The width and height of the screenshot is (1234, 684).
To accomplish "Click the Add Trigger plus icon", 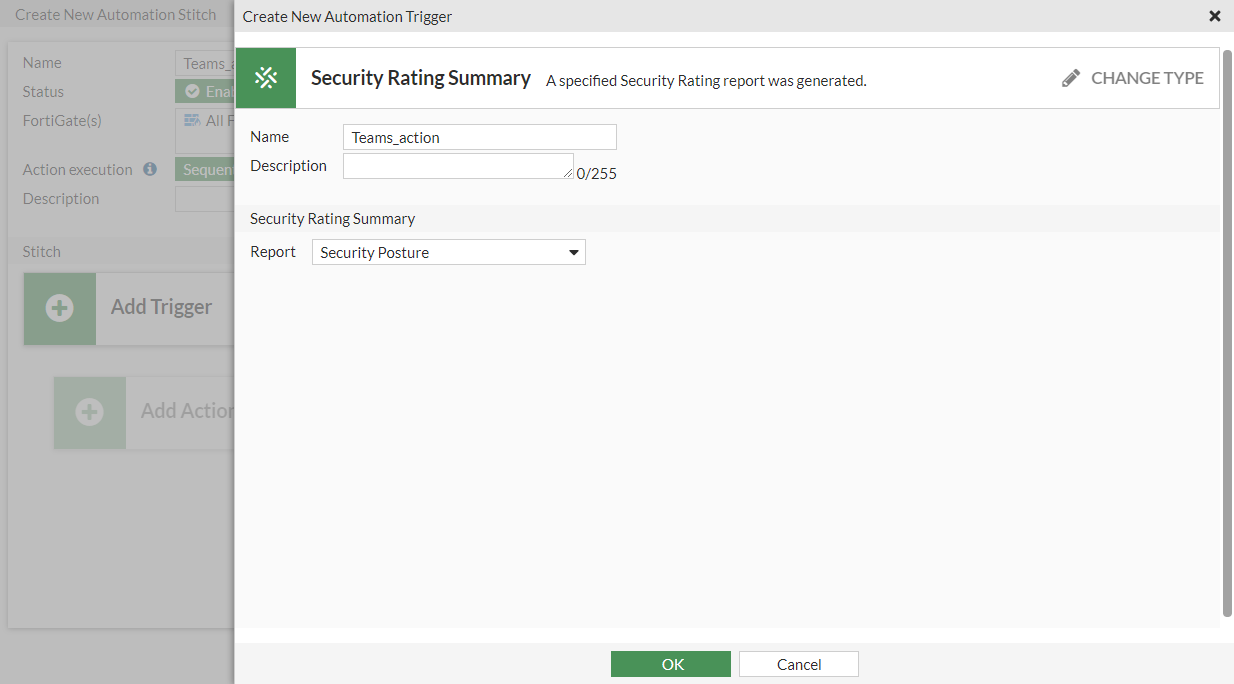I will point(60,308).
